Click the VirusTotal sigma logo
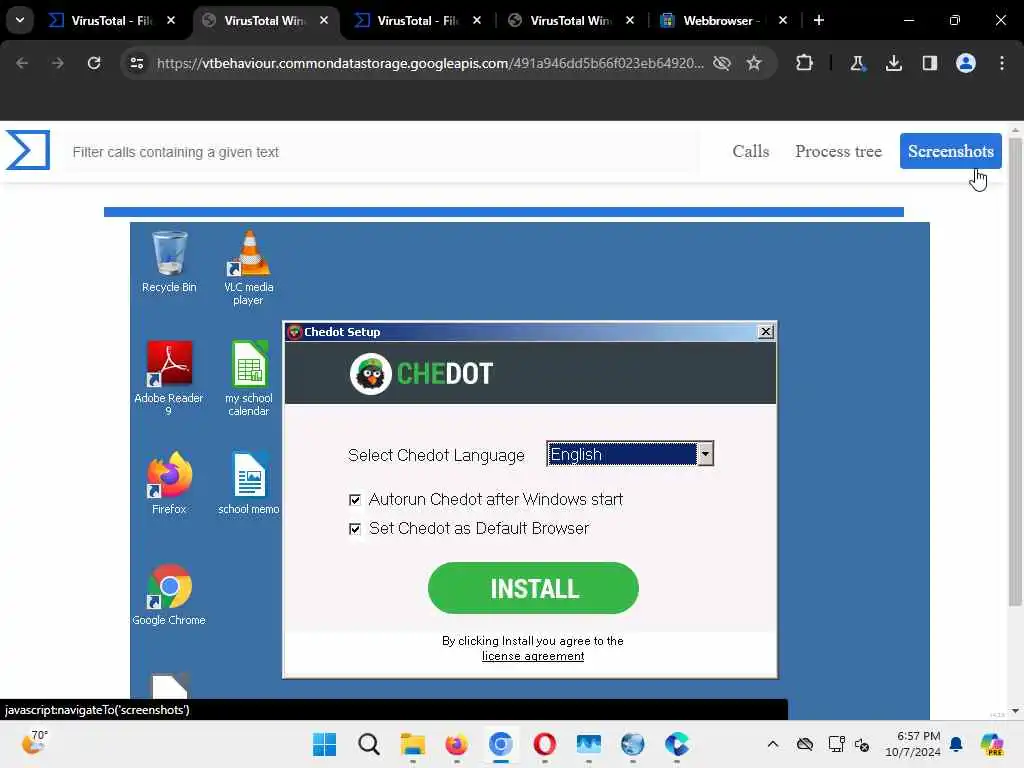The width and height of the screenshot is (1024, 768). pyautogui.click(x=27, y=150)
